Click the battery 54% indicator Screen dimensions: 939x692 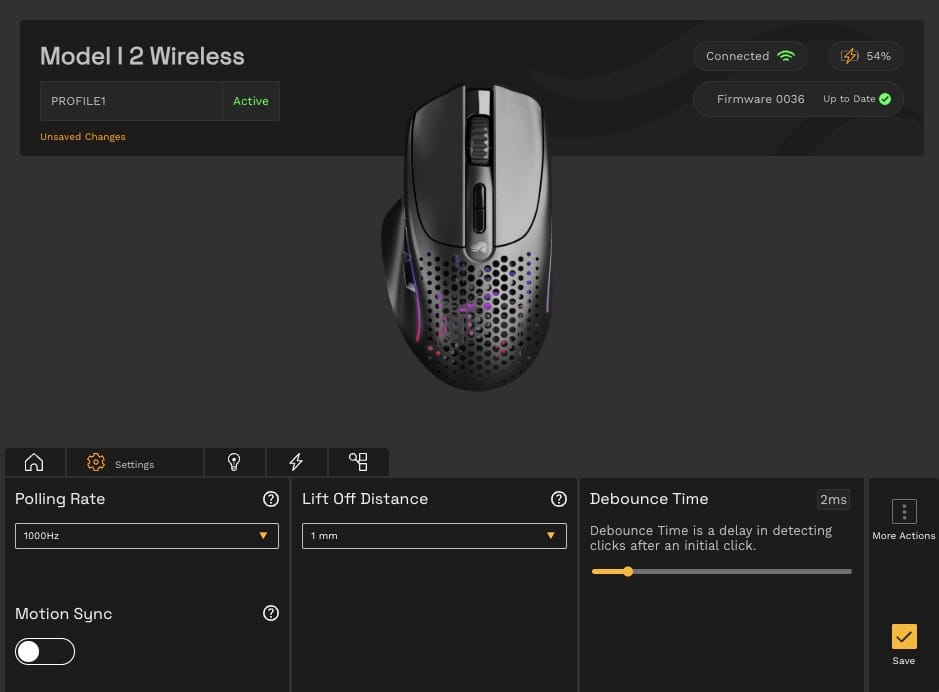tap(865, 56)
